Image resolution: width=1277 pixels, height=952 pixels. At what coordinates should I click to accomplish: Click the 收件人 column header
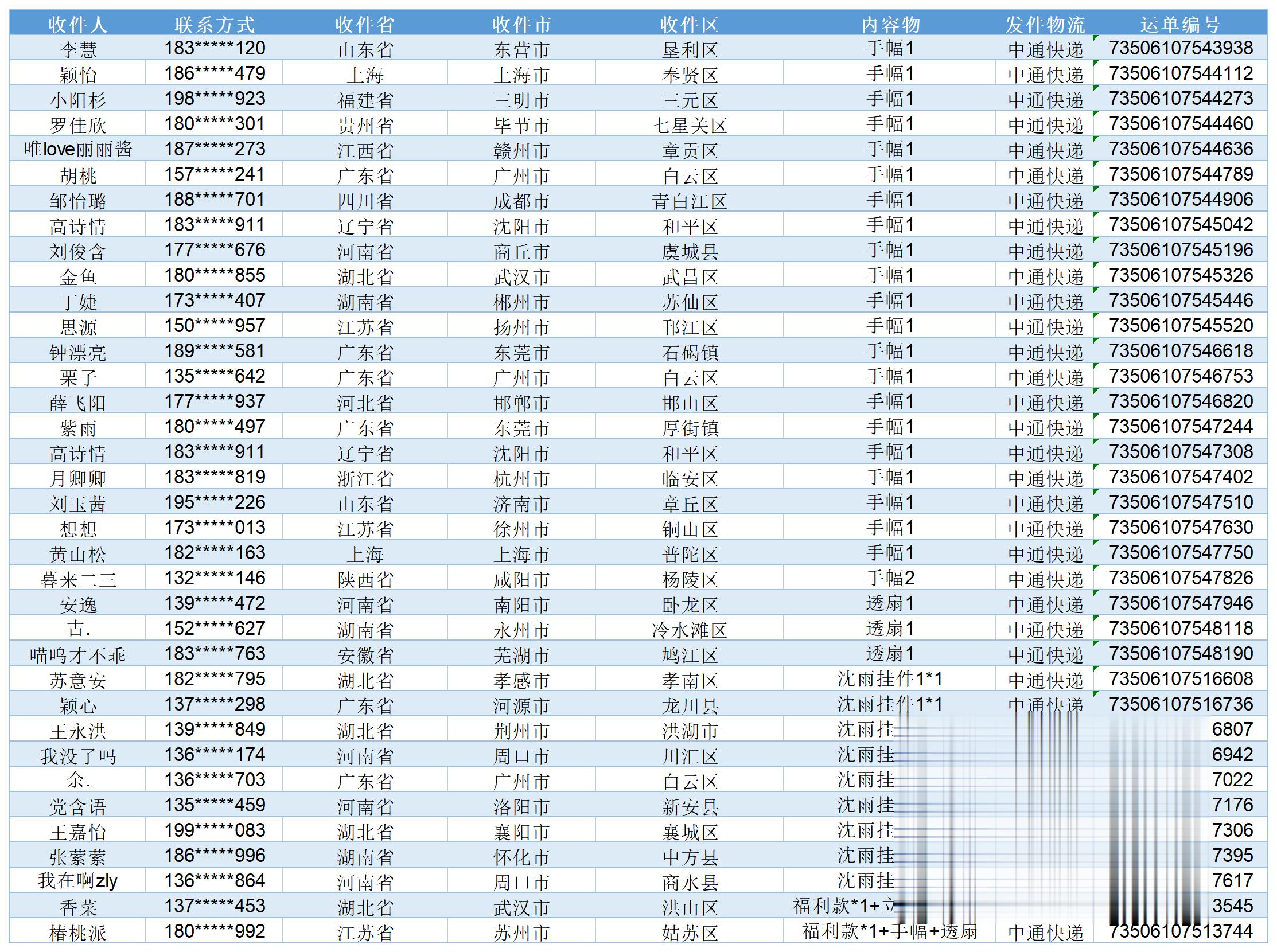click(x=77, y=24)
